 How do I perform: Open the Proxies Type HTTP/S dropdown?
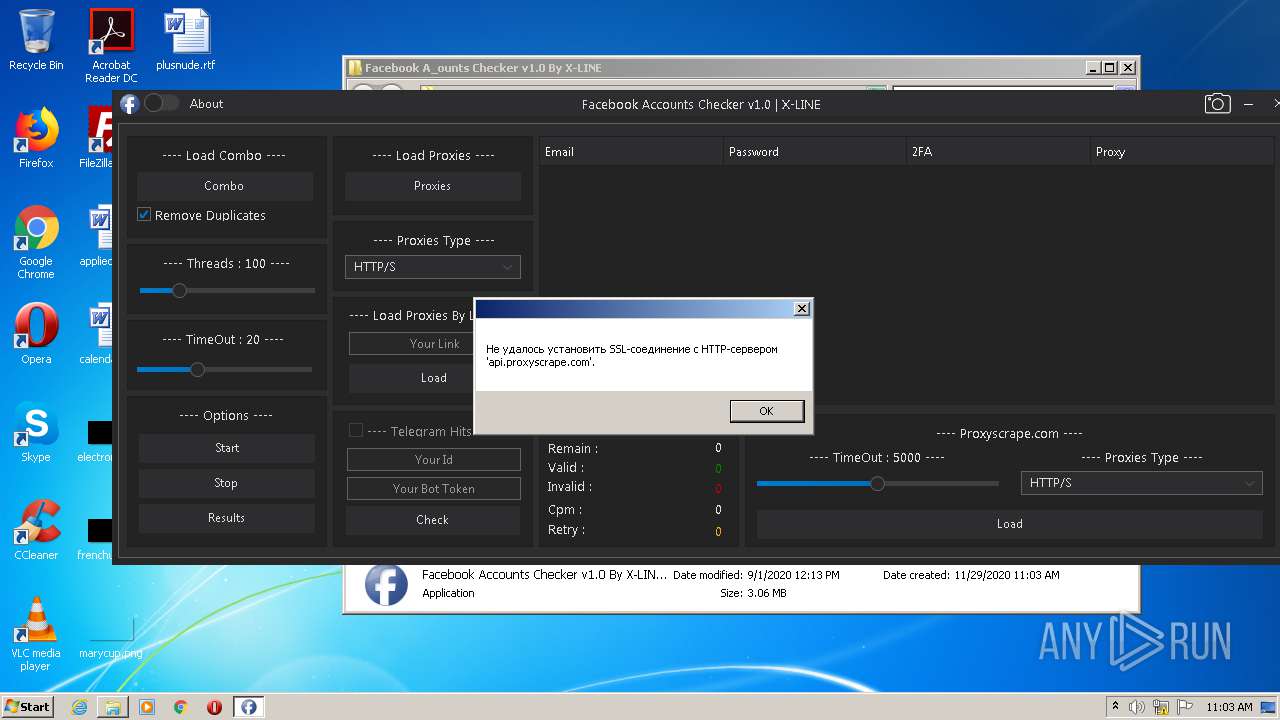tap(433, 267)
